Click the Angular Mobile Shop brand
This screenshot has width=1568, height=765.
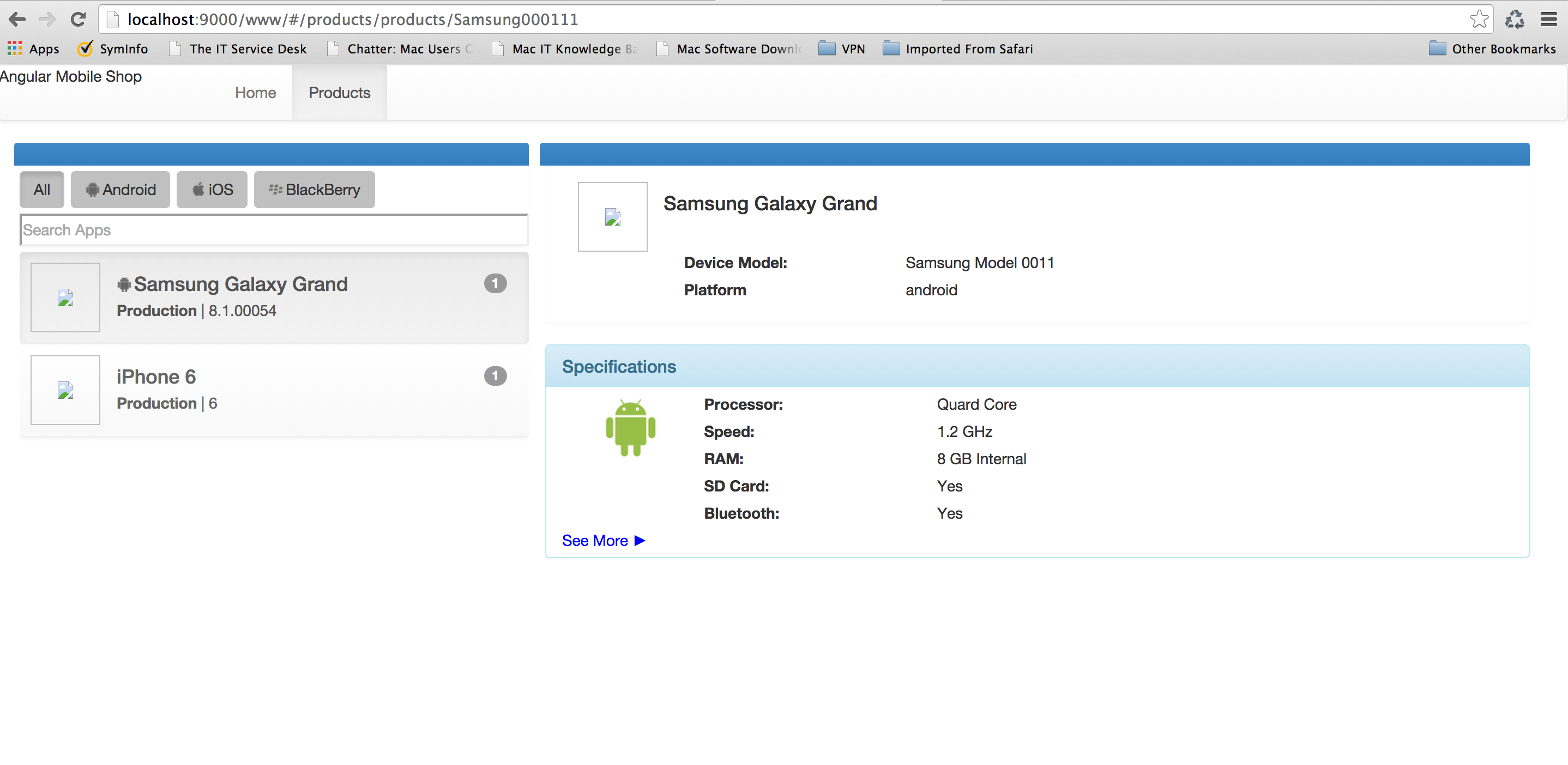[71, 77]
